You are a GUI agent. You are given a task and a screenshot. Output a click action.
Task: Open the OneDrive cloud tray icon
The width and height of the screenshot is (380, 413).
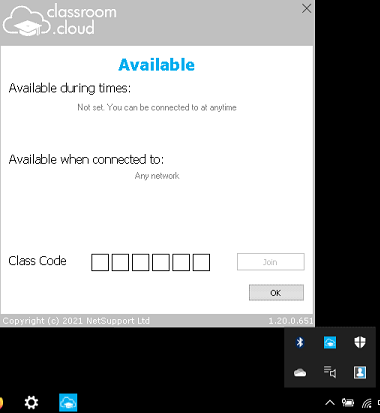click(300, 372)
